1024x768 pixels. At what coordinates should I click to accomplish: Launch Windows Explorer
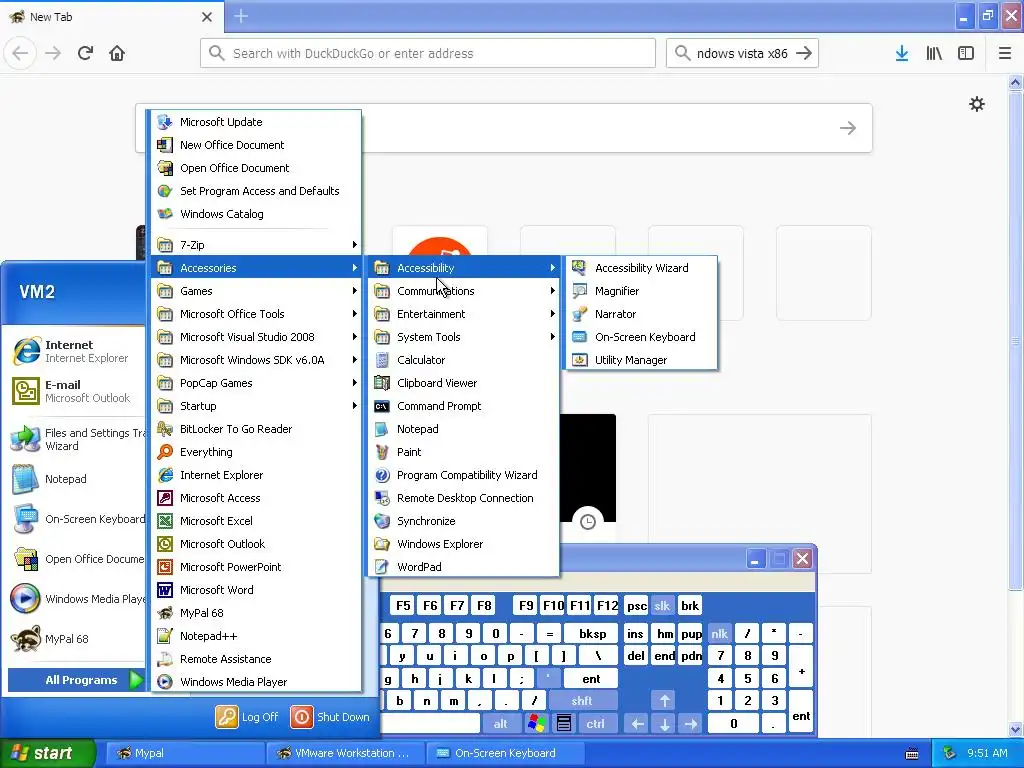(x=463, y=544)
